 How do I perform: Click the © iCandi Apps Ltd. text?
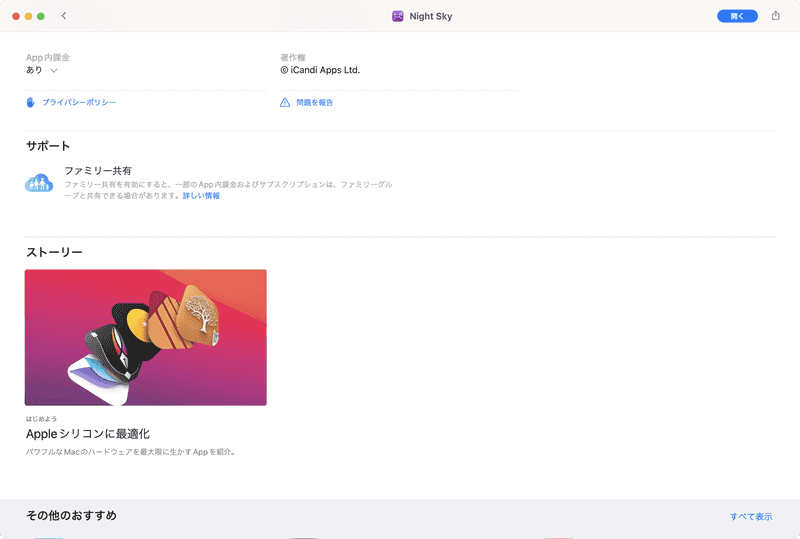[x=320, y=70]
